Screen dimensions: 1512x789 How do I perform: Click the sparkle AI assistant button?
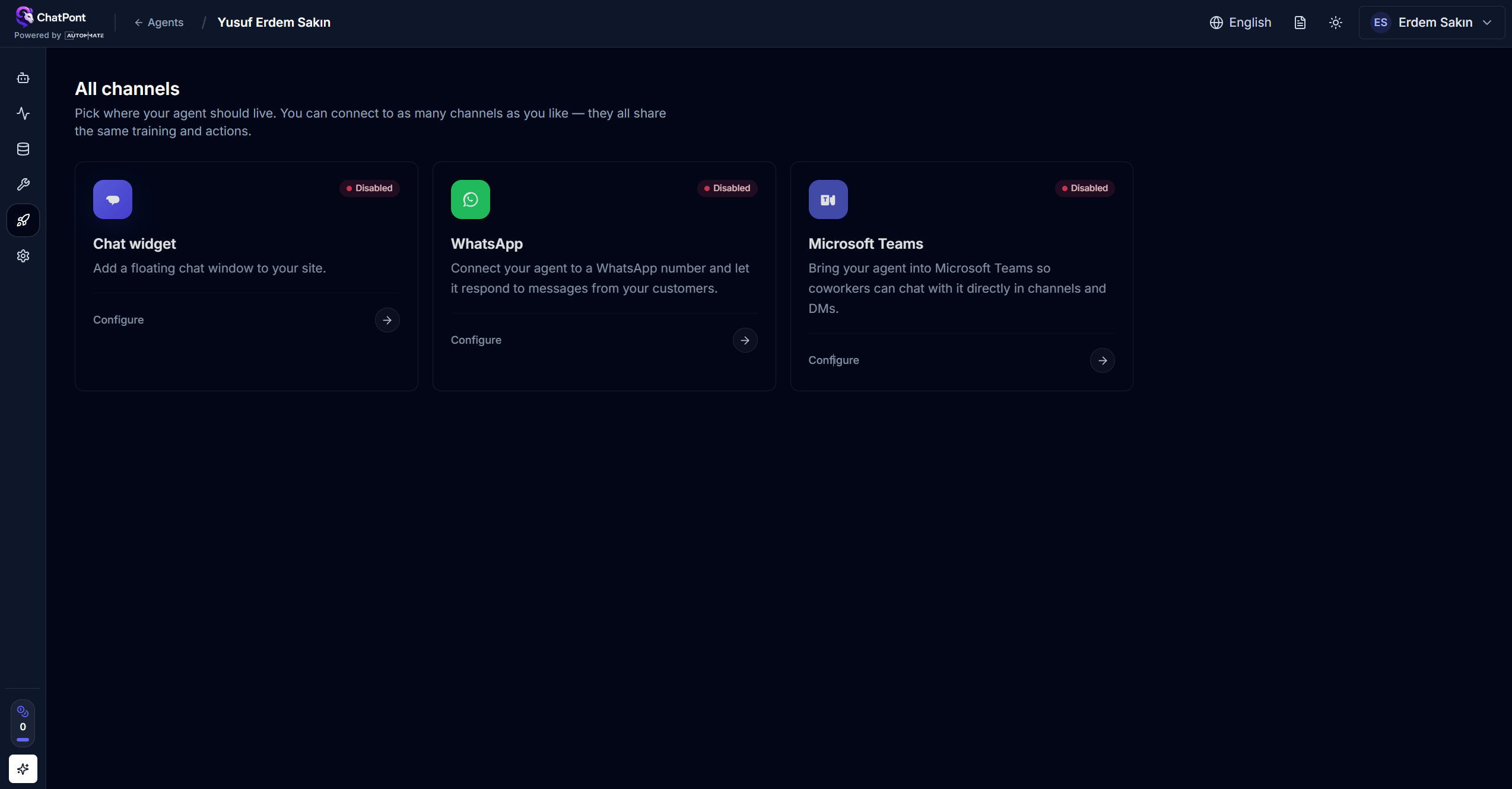[x=23, y=769]
